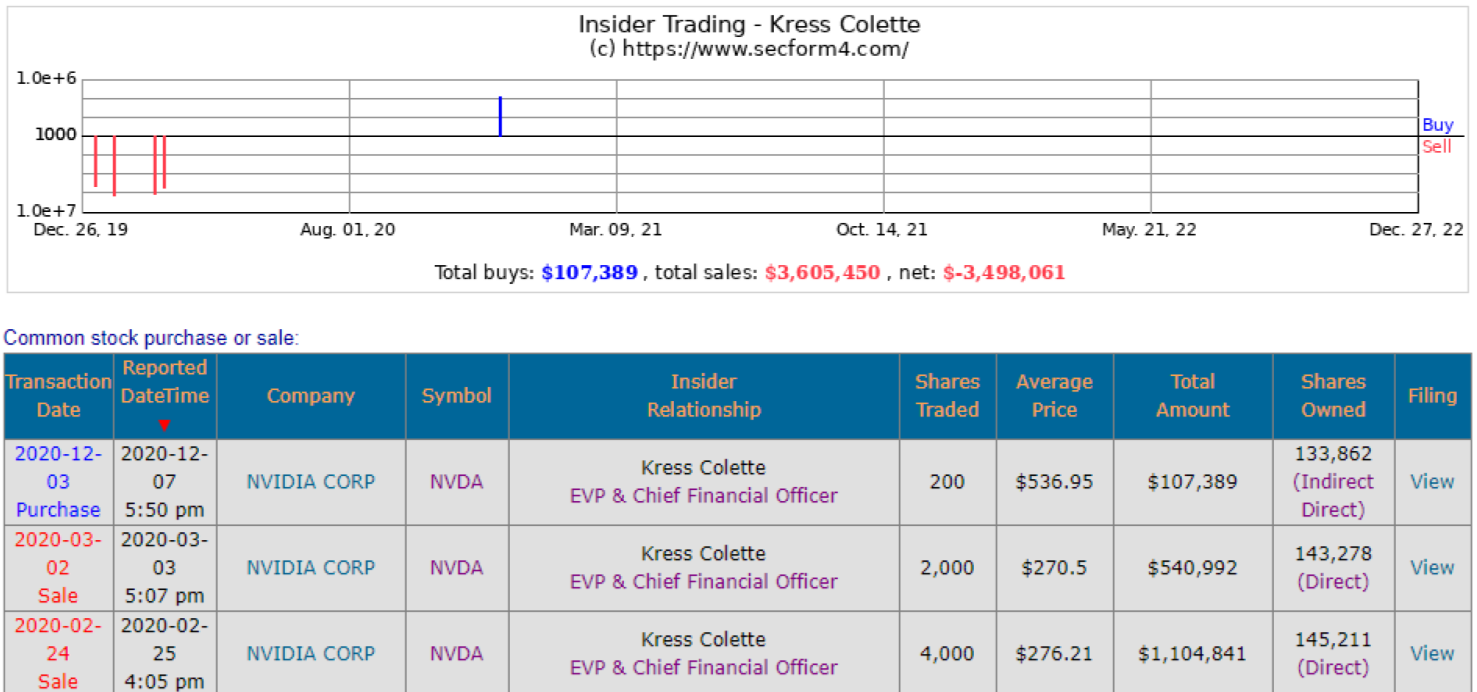The width and height of the screenshot is (1477, 692).
Task: Click the blue buy bar in the chart
Action: pos(500,116)
